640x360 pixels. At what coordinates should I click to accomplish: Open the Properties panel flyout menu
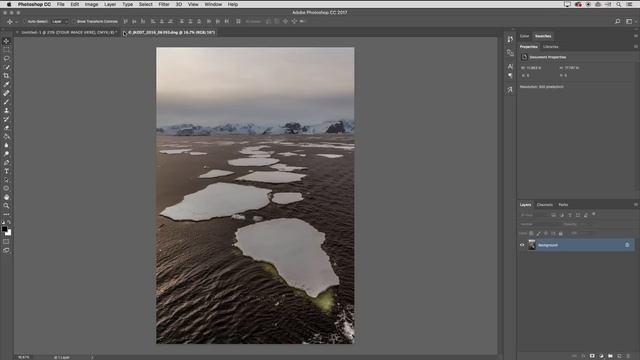636,47
